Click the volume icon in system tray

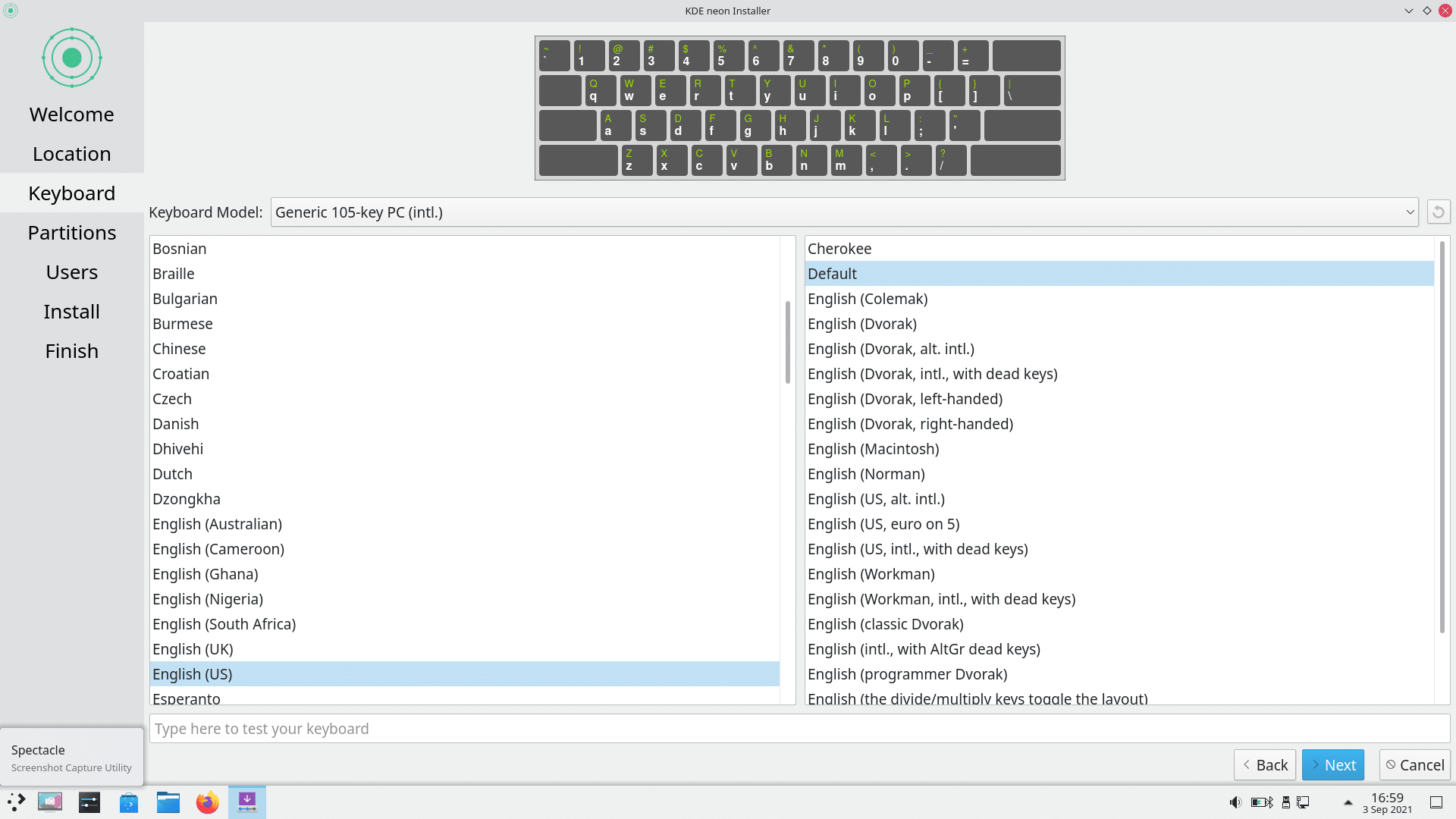click(1235, 802)
